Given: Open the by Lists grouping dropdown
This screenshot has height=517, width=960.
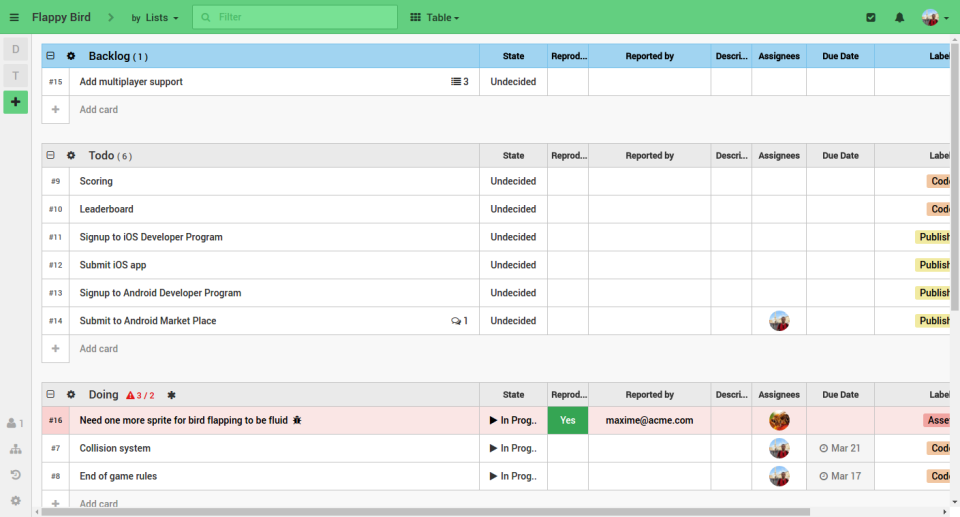Looking at the screenshot, I should point(156,18).
